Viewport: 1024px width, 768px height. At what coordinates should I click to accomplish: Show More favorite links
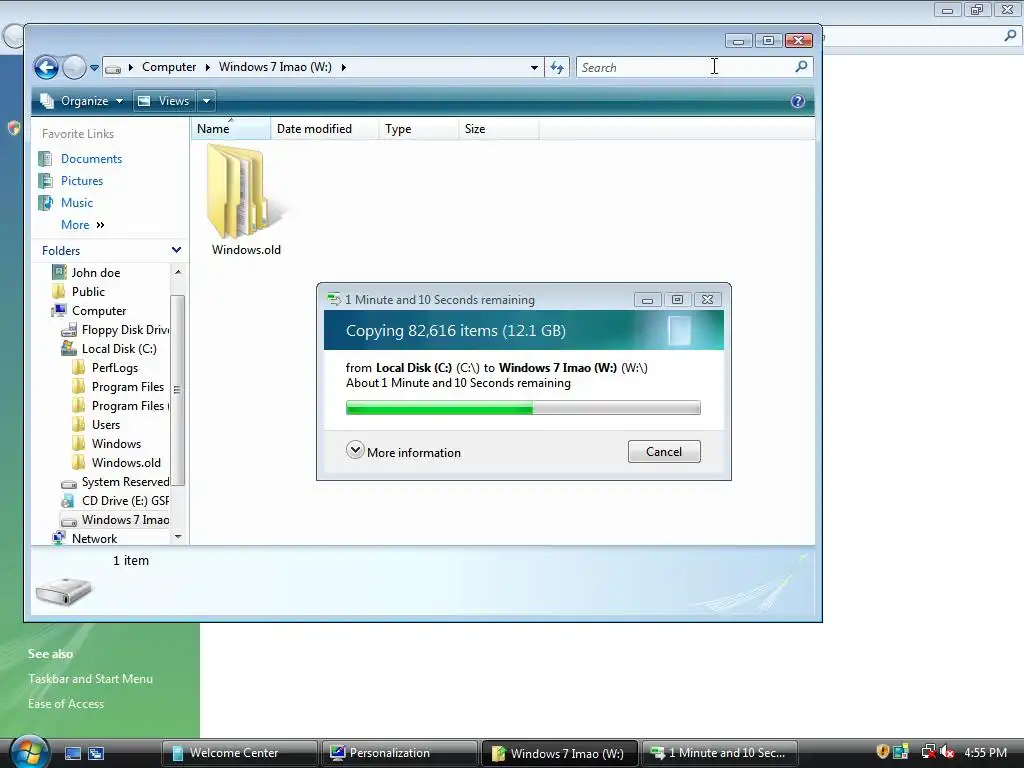tap(82, 225)
